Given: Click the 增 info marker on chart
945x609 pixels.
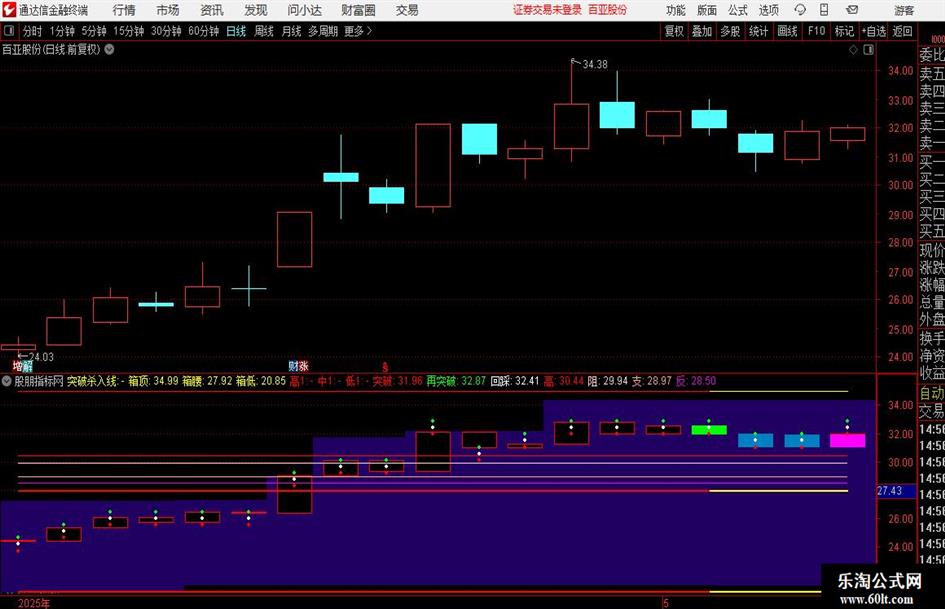Looking at the screenshot, I should (x=17, y=366).
